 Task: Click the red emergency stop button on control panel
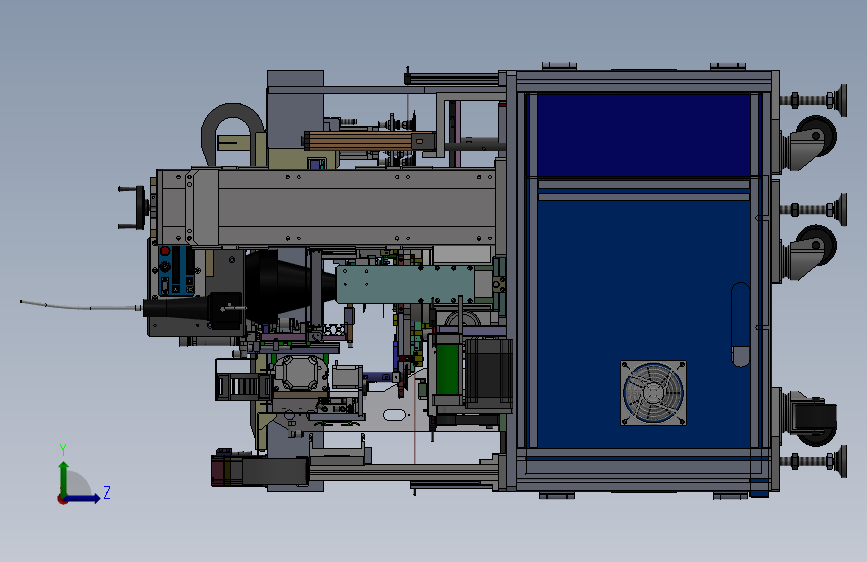(x=165, y=251)
